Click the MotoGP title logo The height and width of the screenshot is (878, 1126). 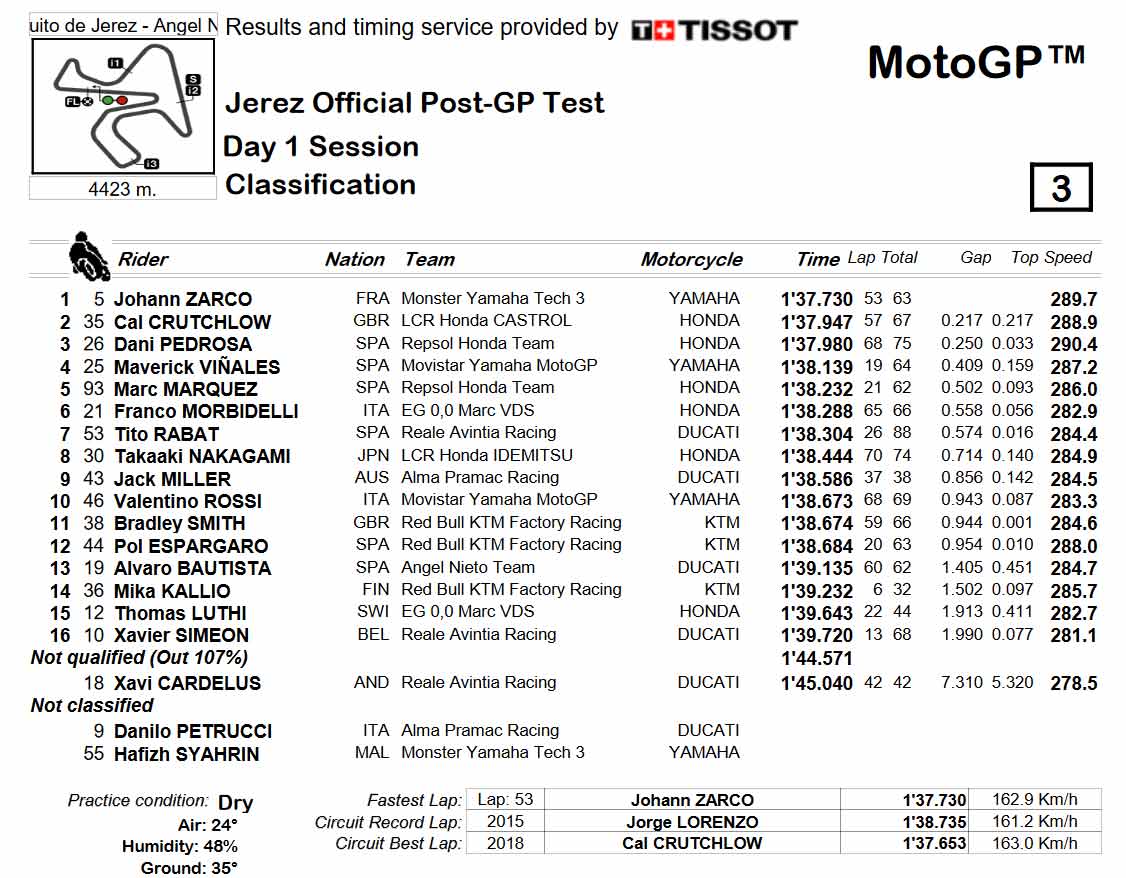pyautogui.click(x=976, y=62)
